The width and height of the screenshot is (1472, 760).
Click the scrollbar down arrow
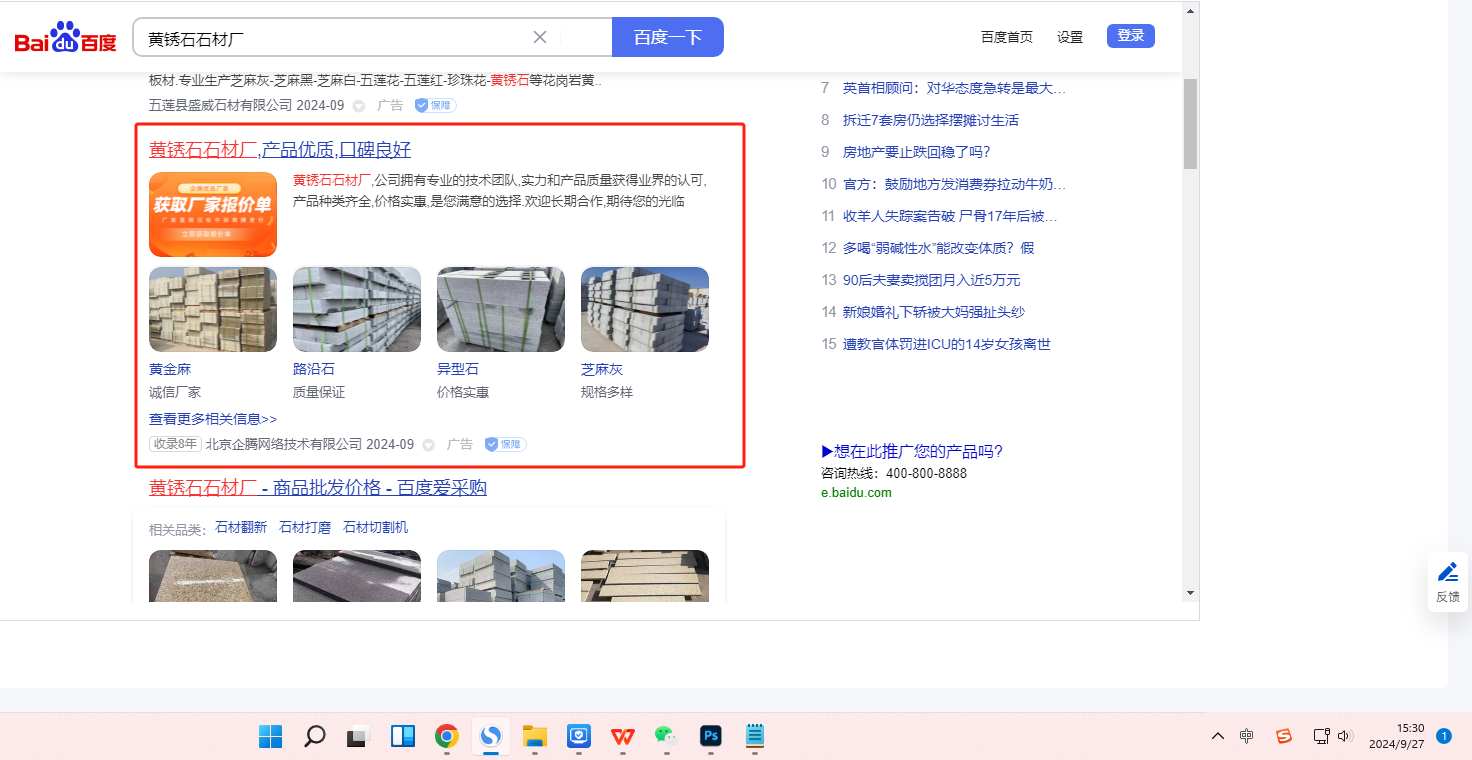(x=1190, y=593)
